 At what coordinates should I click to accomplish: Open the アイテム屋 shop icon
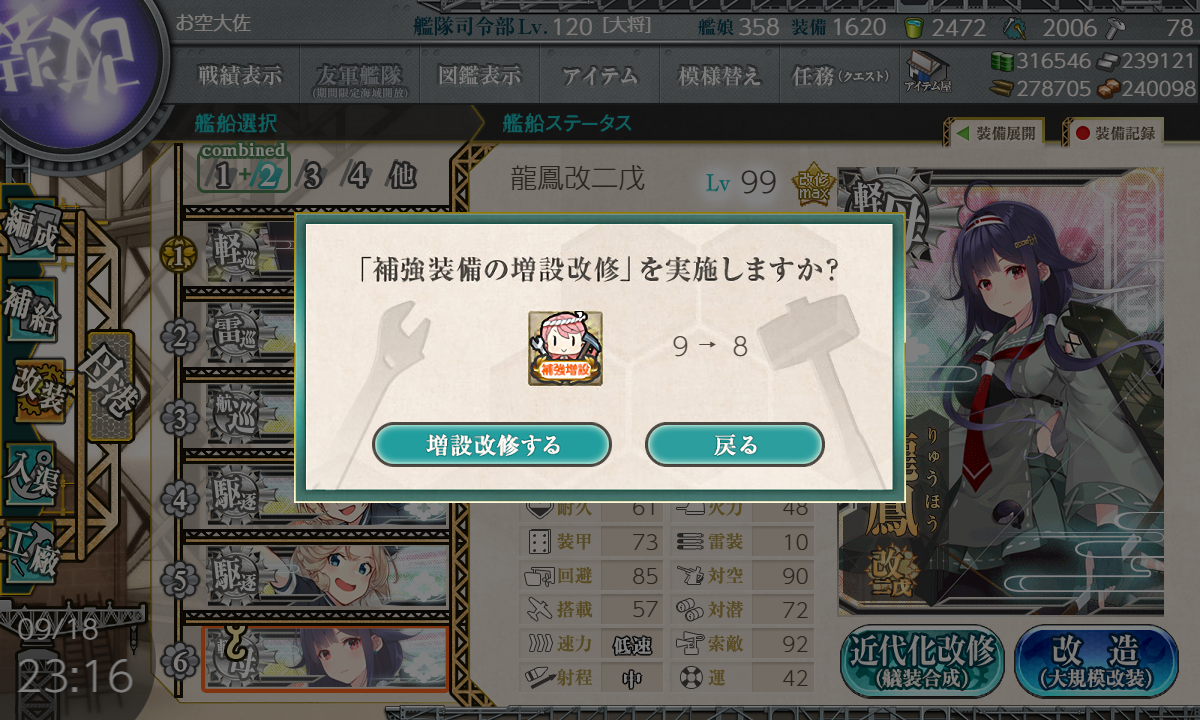click(x=928, y=72)
